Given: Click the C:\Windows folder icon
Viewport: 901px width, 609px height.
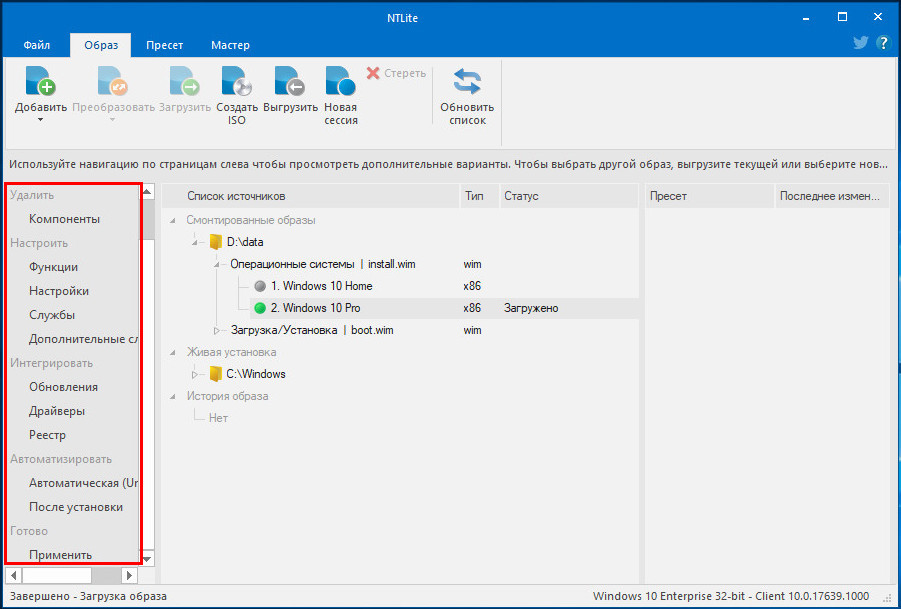Looking at the screenshot, I should tap(215, 374).
